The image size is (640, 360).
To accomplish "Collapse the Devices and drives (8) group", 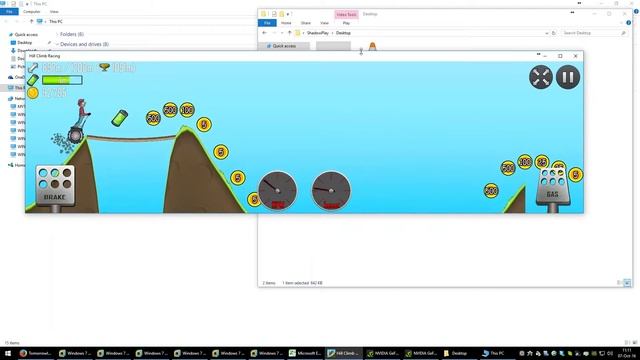I will click(x=58, y=44).
